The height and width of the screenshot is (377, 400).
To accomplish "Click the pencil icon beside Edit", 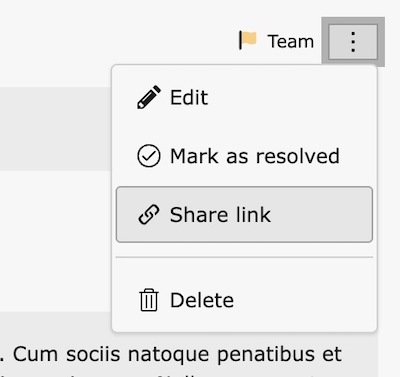I will coord(149,97).
